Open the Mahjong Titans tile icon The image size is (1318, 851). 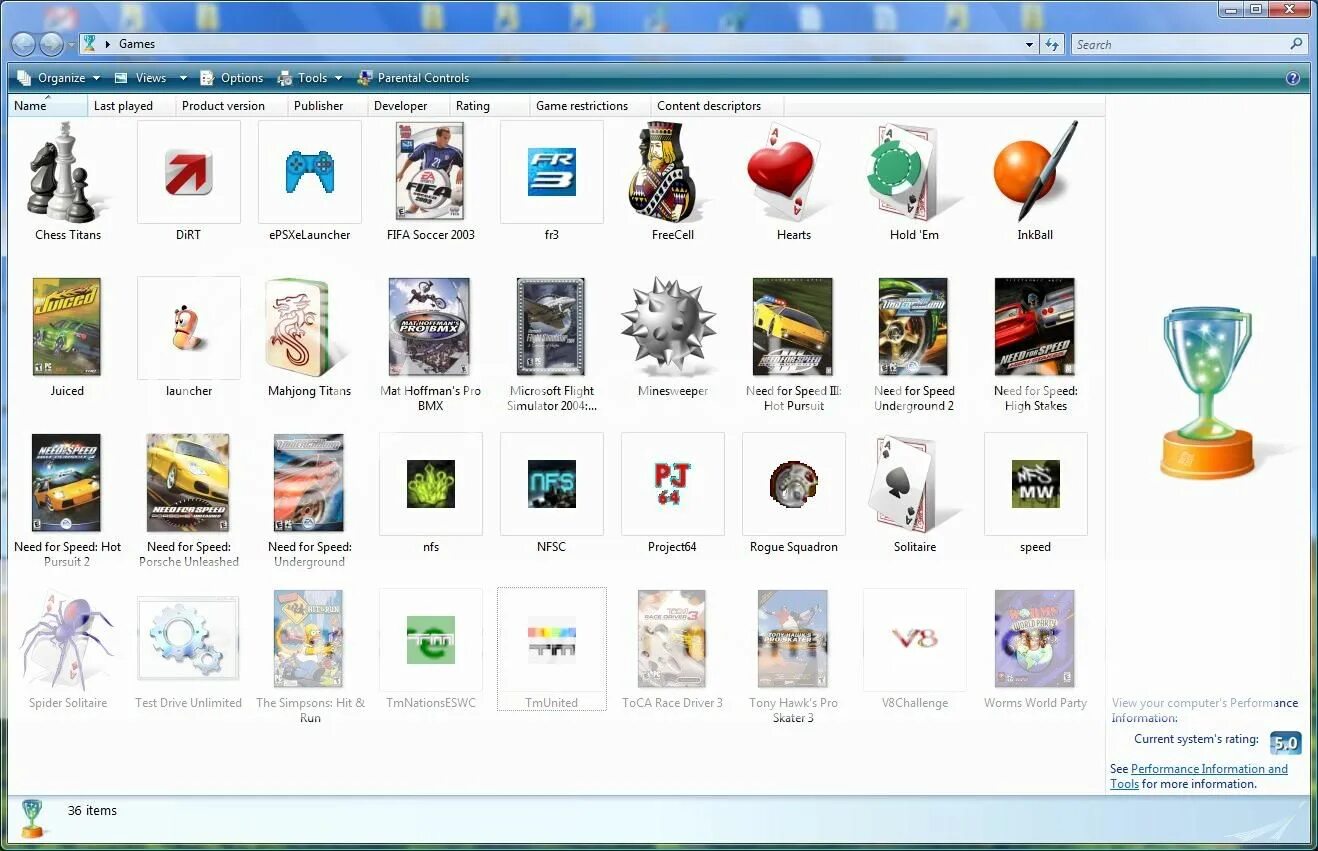coord(300,327)
